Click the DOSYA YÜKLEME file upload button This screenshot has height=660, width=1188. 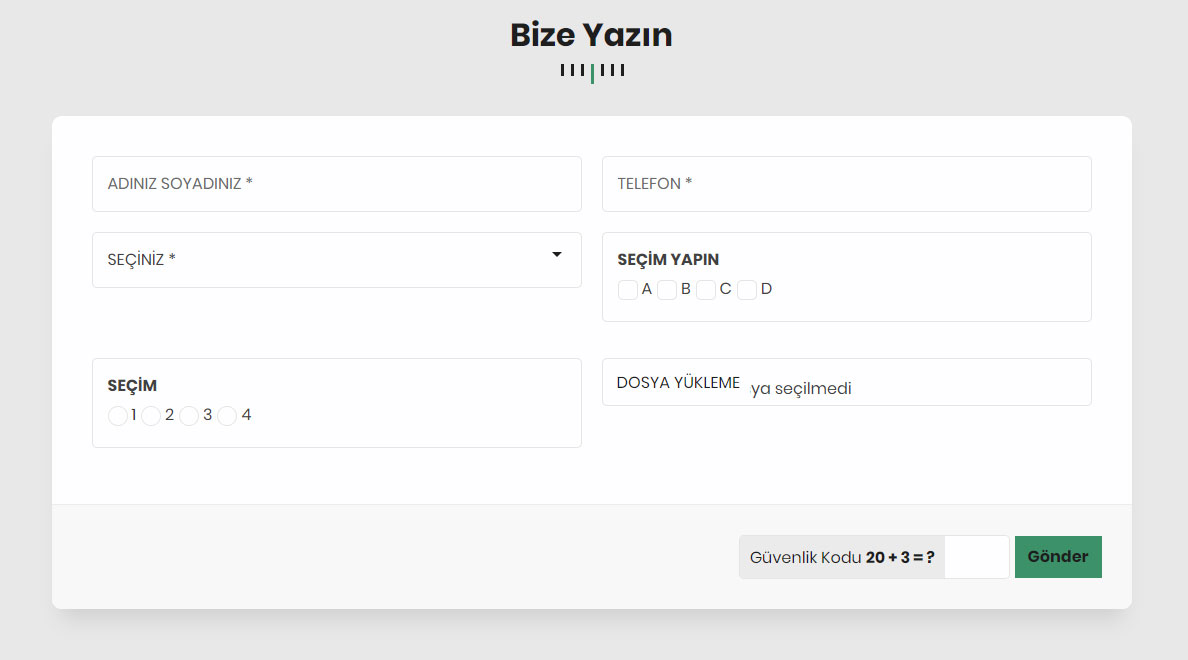pyautogui.click(x=678, y=383)
